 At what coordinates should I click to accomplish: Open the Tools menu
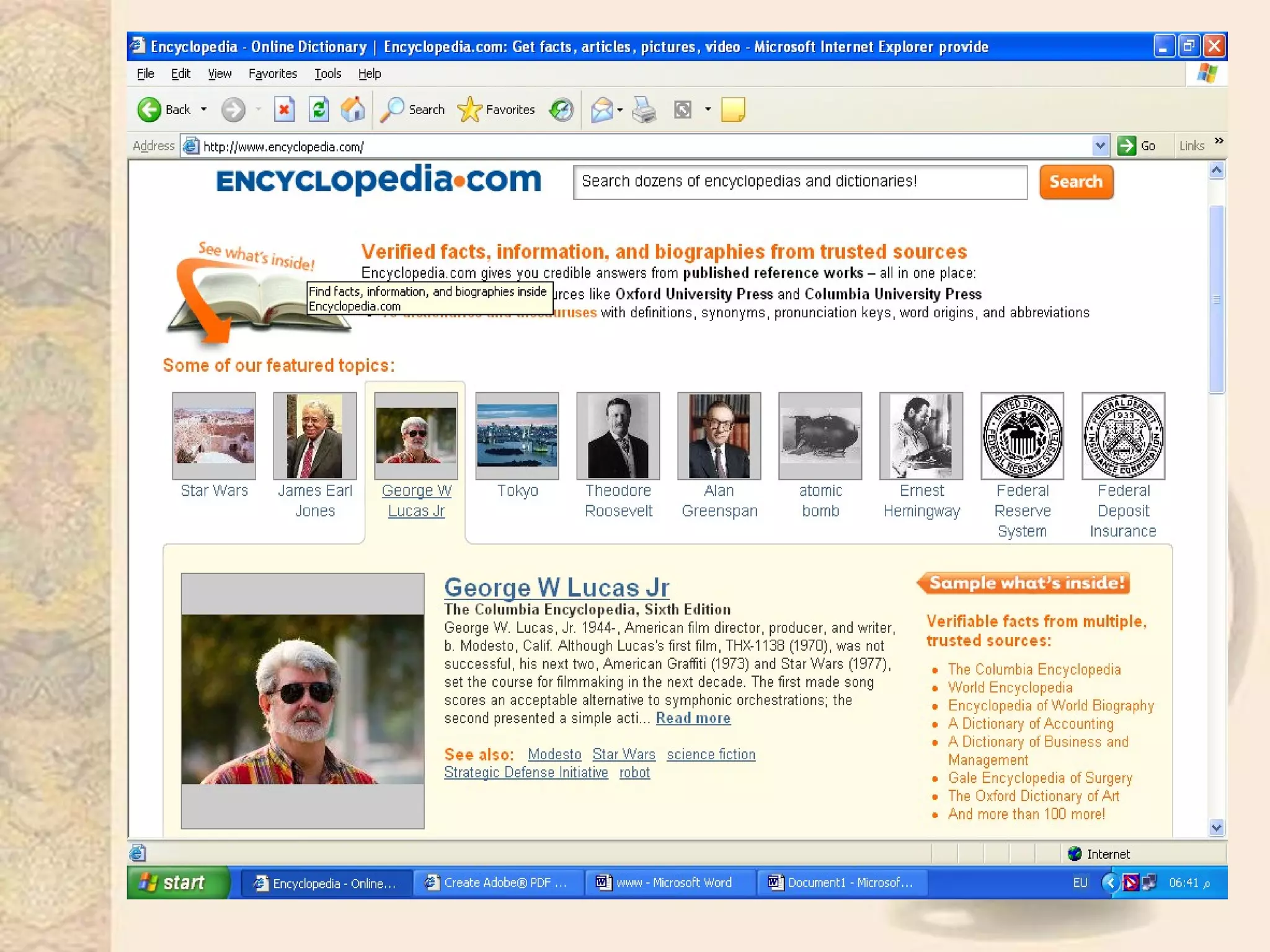327,74
